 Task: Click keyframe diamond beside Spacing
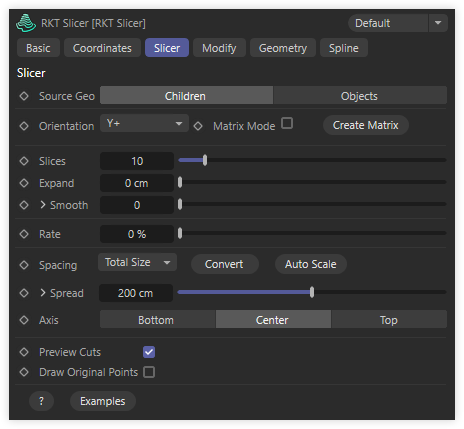(24, 265)
